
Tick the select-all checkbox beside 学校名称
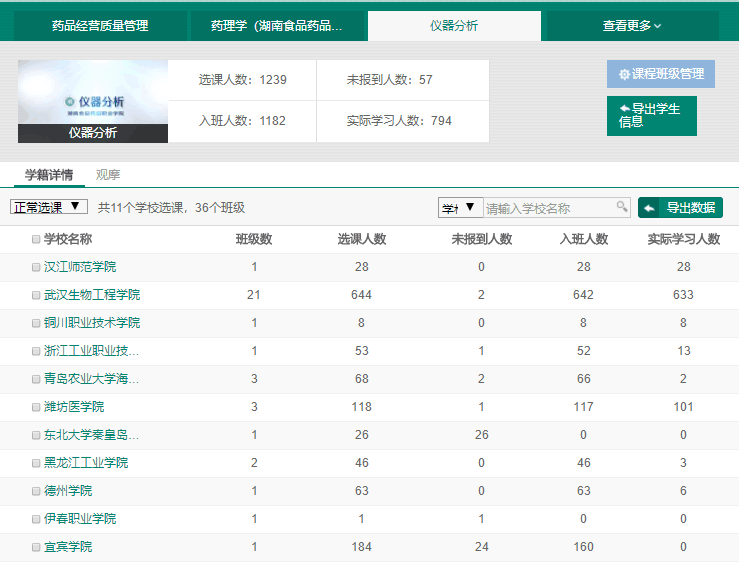[x=36, y=240]
